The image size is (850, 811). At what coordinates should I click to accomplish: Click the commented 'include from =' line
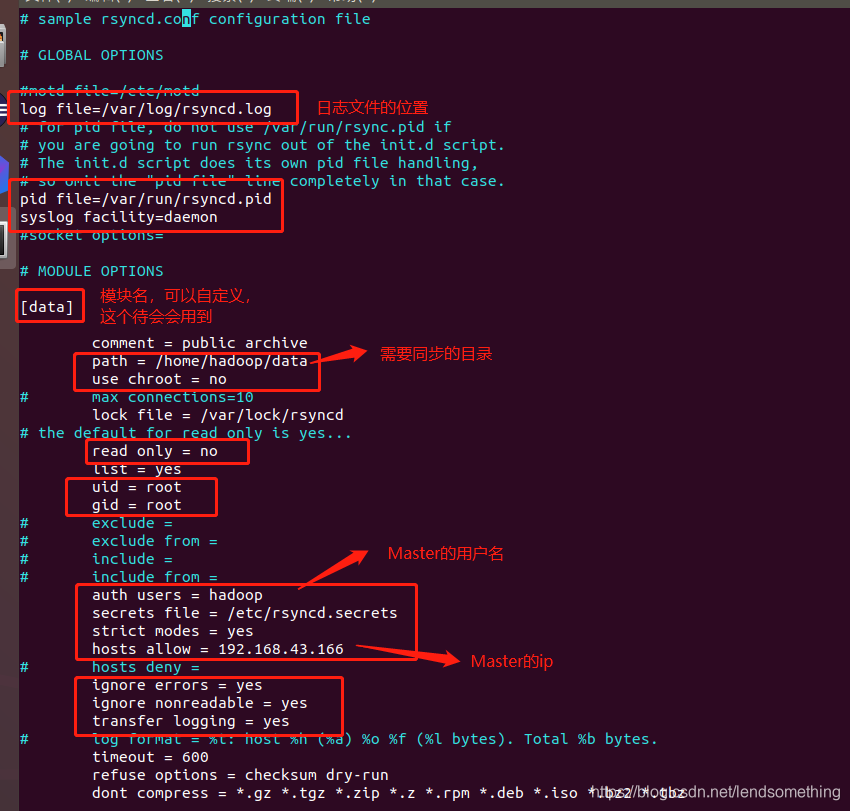[x=119, y=577]
